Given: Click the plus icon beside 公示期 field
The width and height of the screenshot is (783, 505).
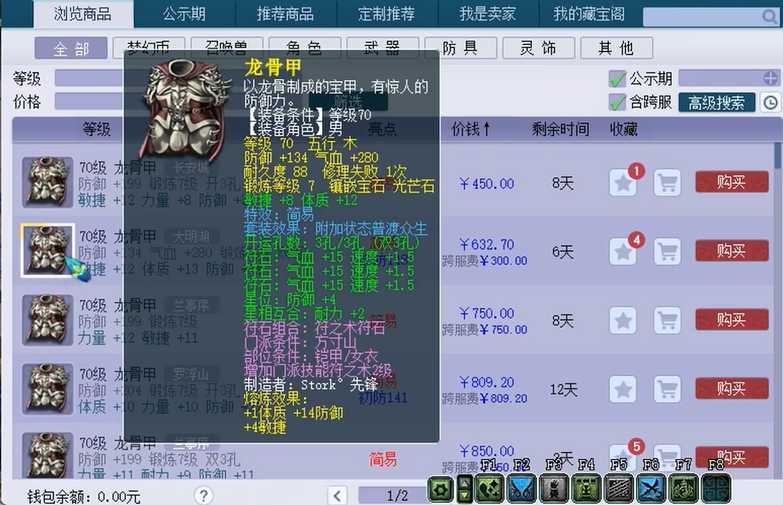Looking at the screenshot, I should pos(771,78).
